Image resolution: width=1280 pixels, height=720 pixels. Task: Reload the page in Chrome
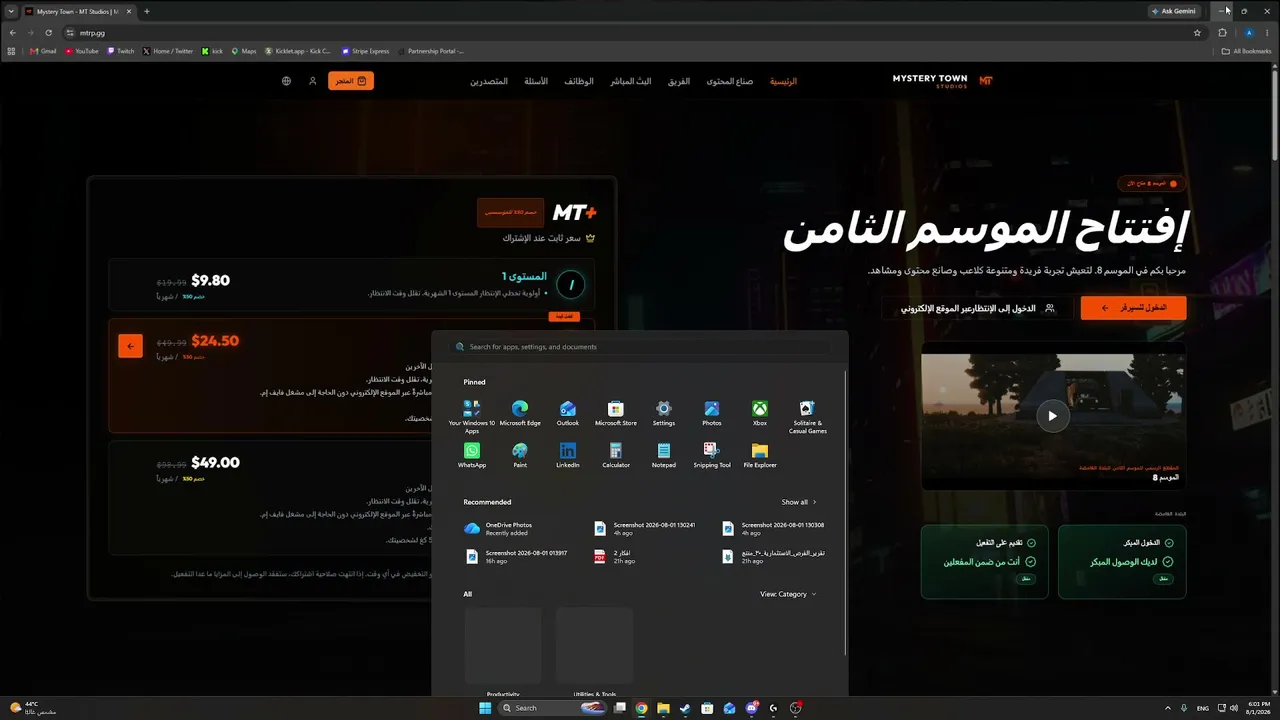click(48, 33)
